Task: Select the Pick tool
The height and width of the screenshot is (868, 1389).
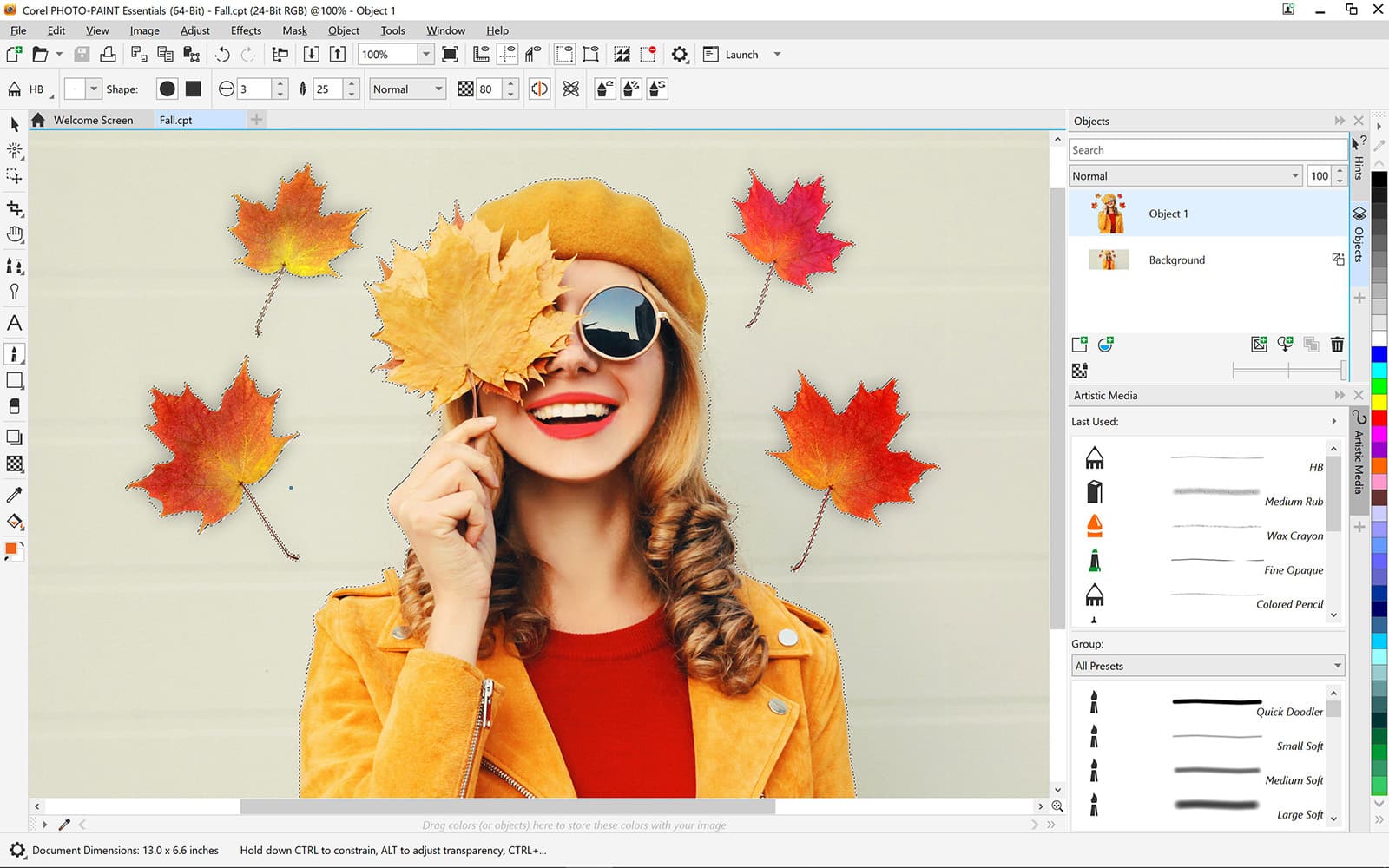Action: (x=14, y=125)
